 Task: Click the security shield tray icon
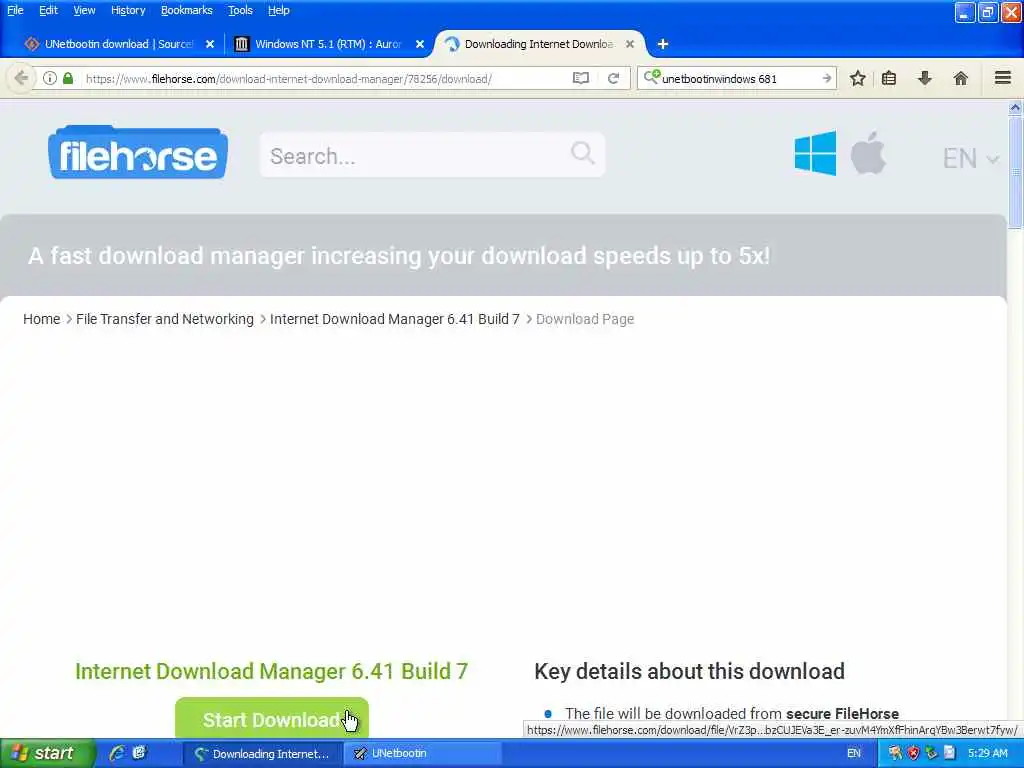[x=913, y=753]
